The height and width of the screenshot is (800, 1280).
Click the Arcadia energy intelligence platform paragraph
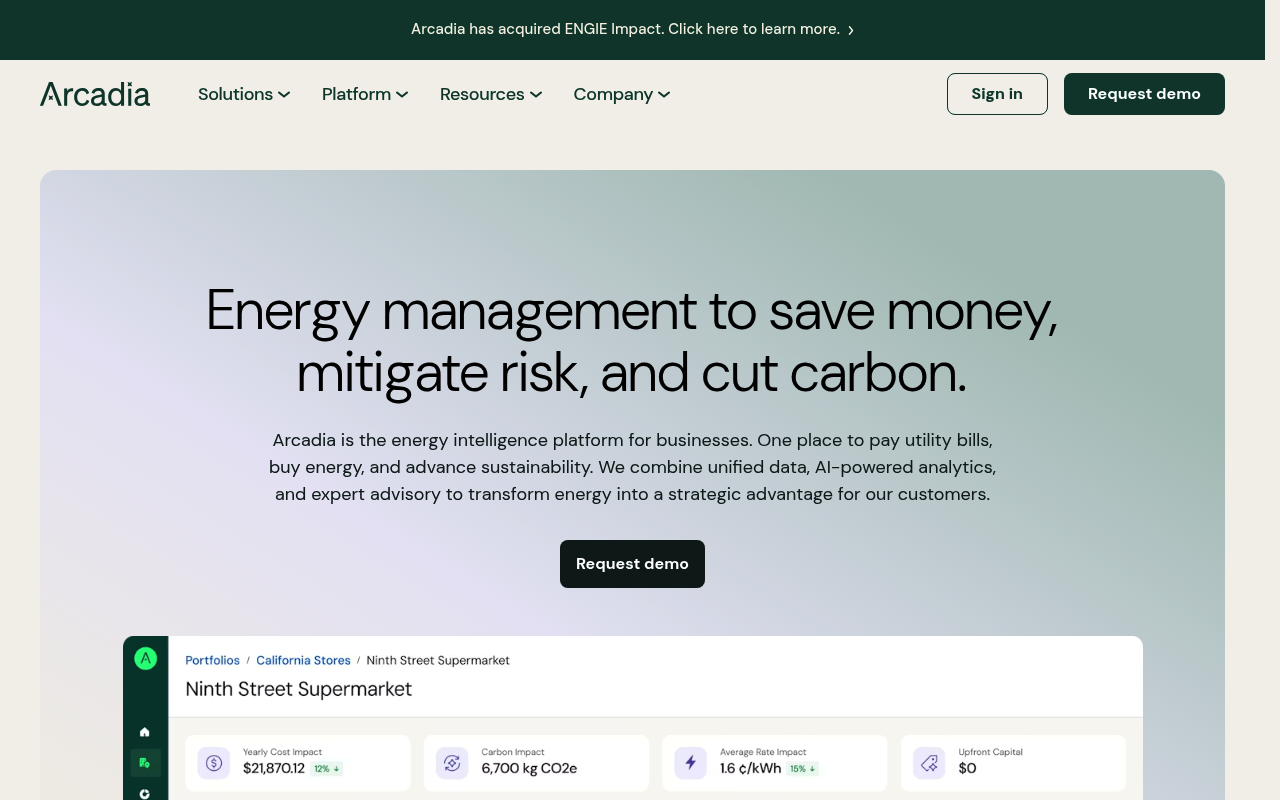click(632, 467)
